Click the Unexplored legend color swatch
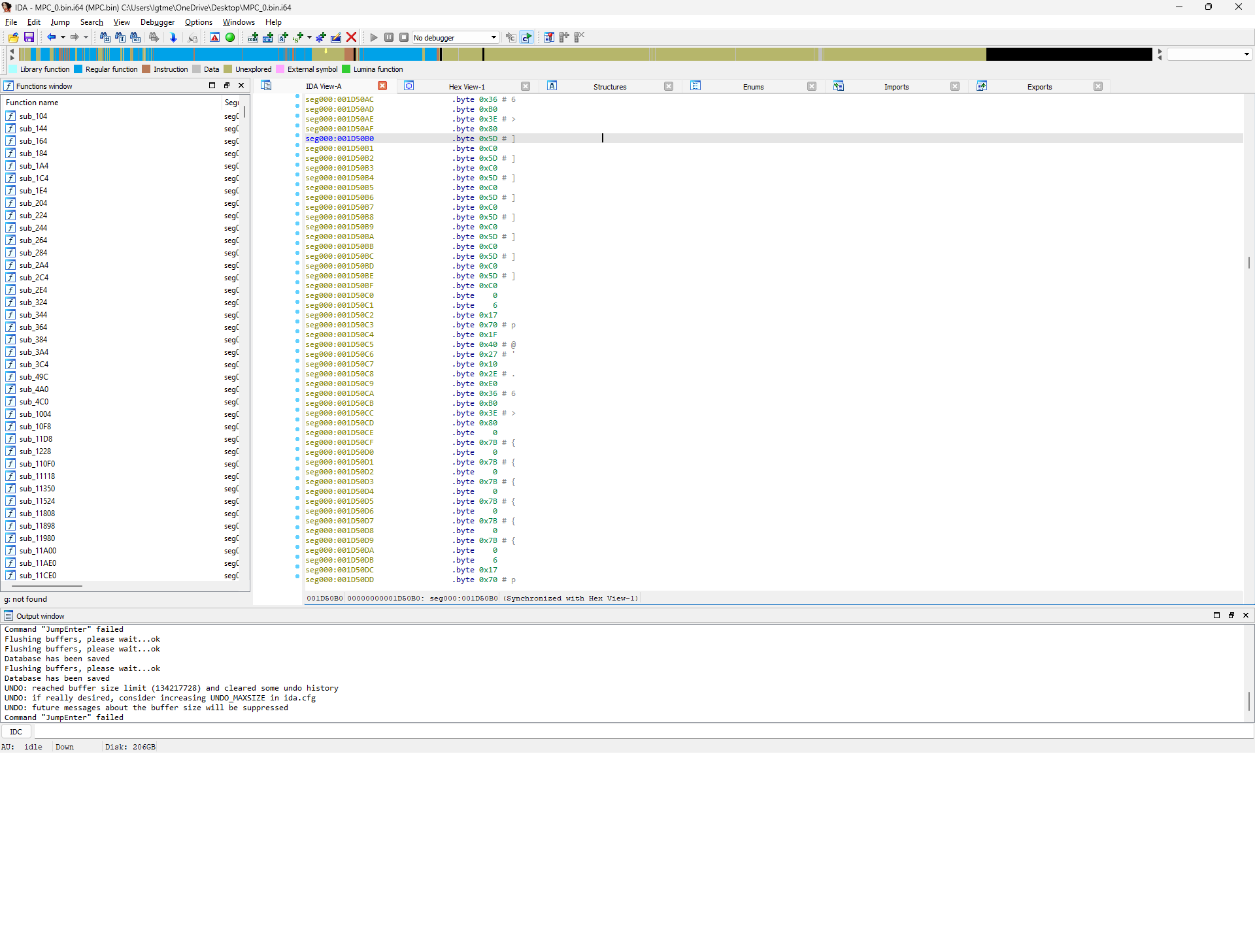 [227, 69]
